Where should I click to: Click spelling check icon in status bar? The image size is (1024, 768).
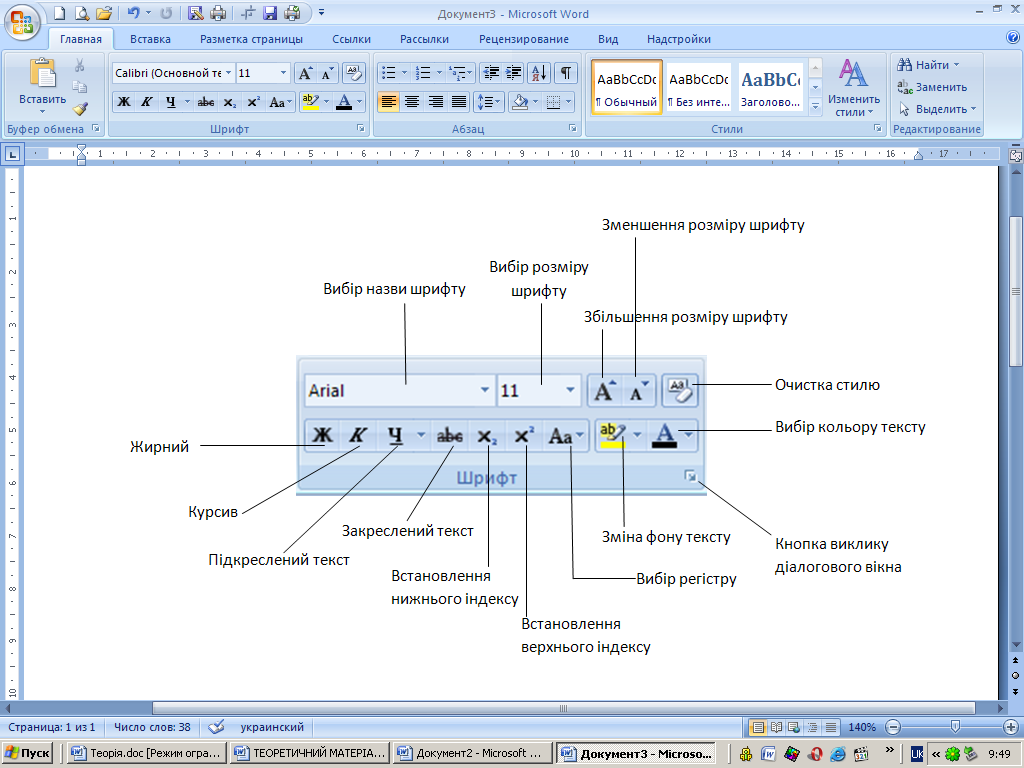pos(216,727)
